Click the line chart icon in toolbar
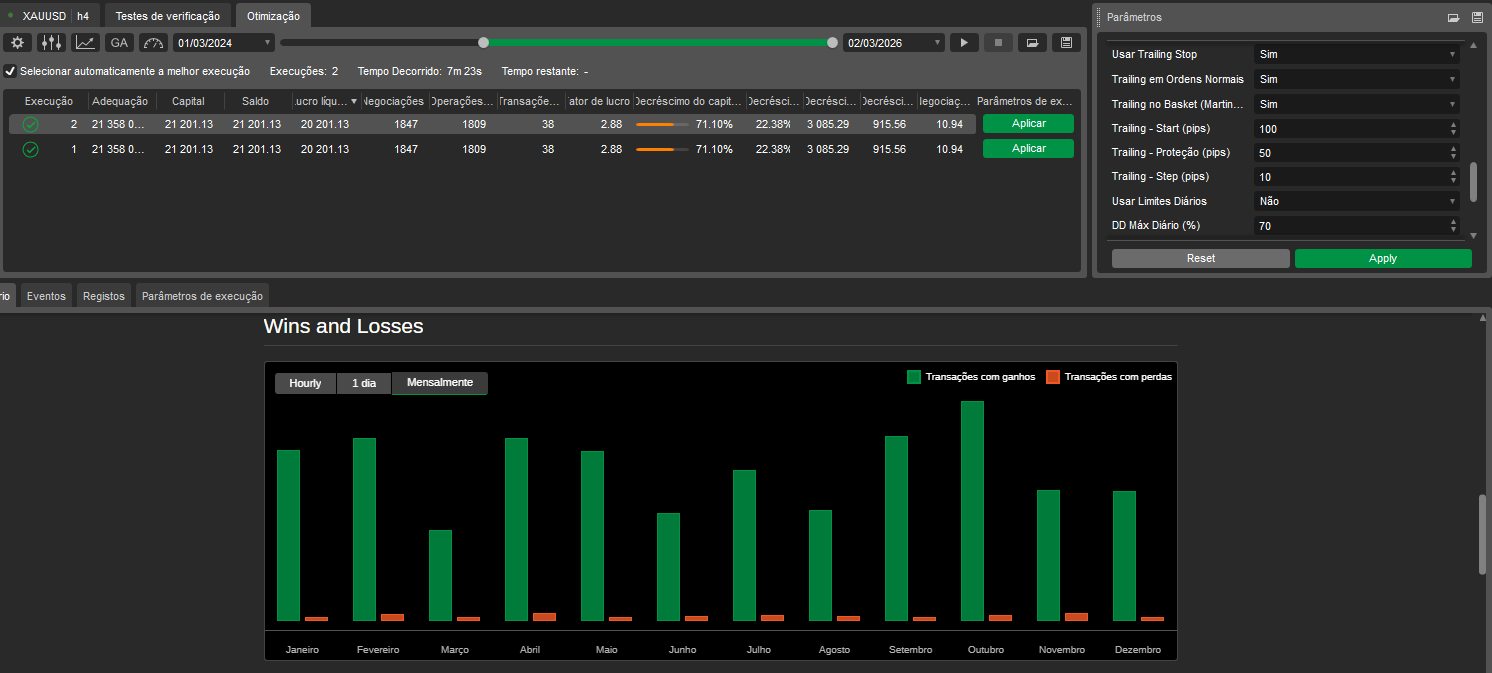1492x673 pixels. click(x=86, y=42)
